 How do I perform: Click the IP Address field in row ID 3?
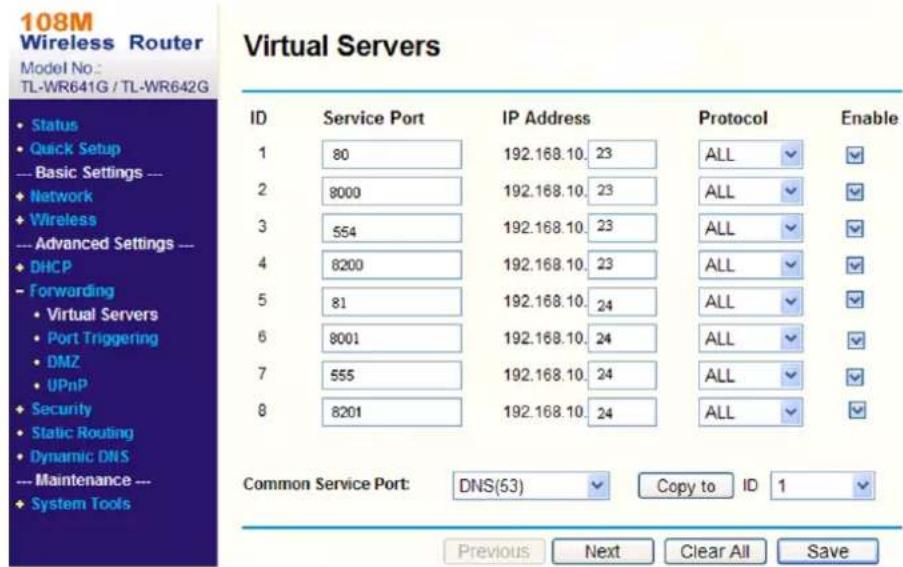click(x=622, y=228)
